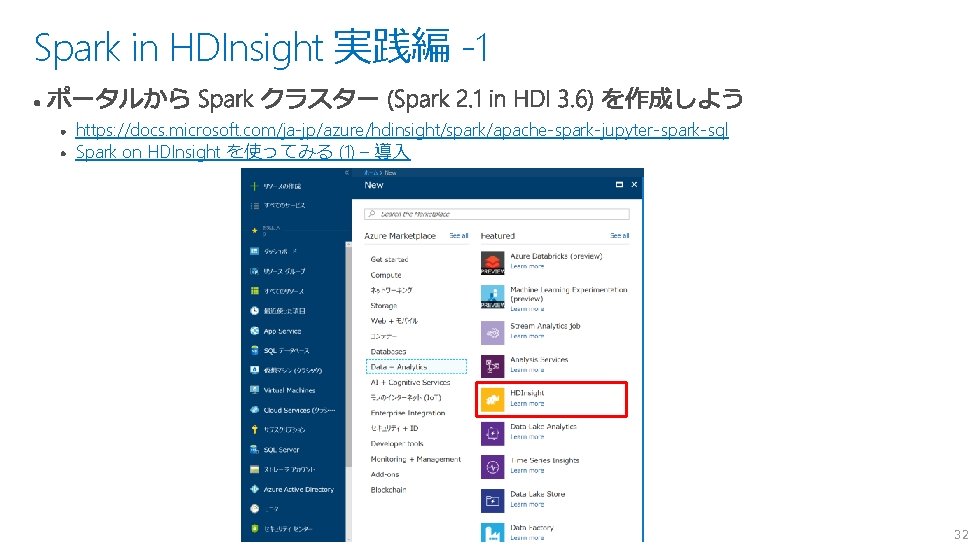Click the Azure Databricks preview icon
The width and height of the screenshot is (979, 551).
(x=493, y=263)
